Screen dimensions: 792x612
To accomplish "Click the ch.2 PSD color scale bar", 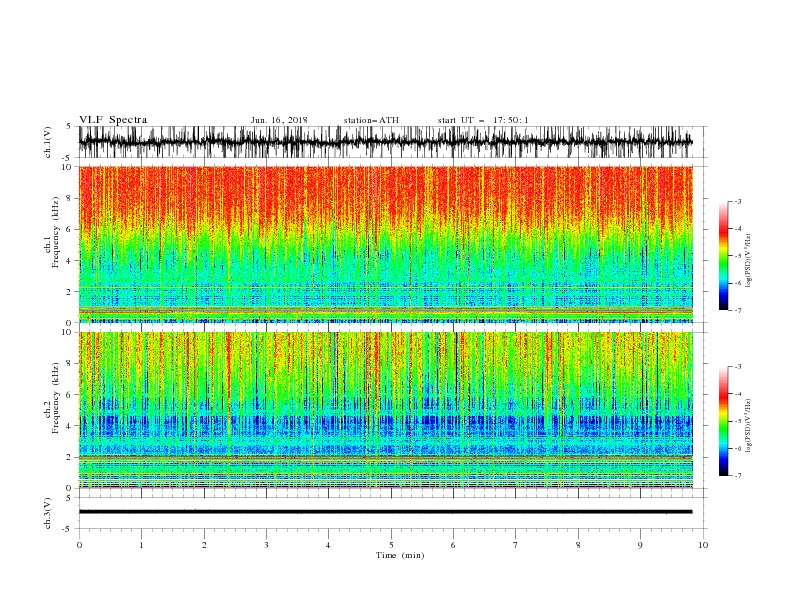I will (x=723, y=421).
